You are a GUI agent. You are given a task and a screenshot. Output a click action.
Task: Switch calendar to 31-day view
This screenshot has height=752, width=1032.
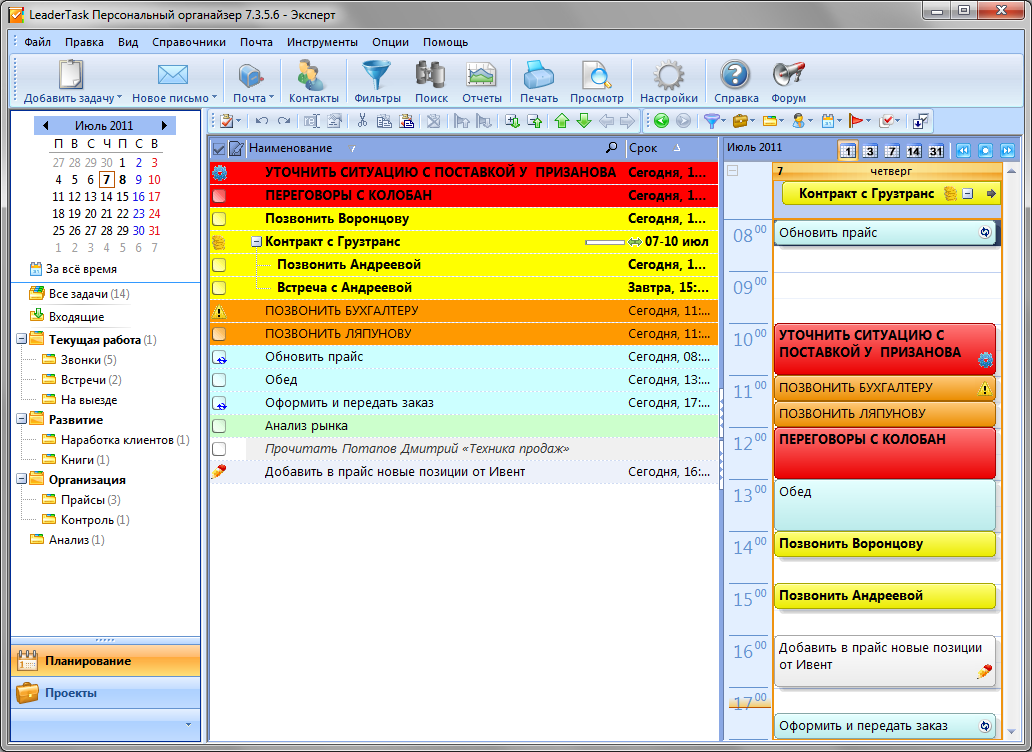tap(936, 151)
